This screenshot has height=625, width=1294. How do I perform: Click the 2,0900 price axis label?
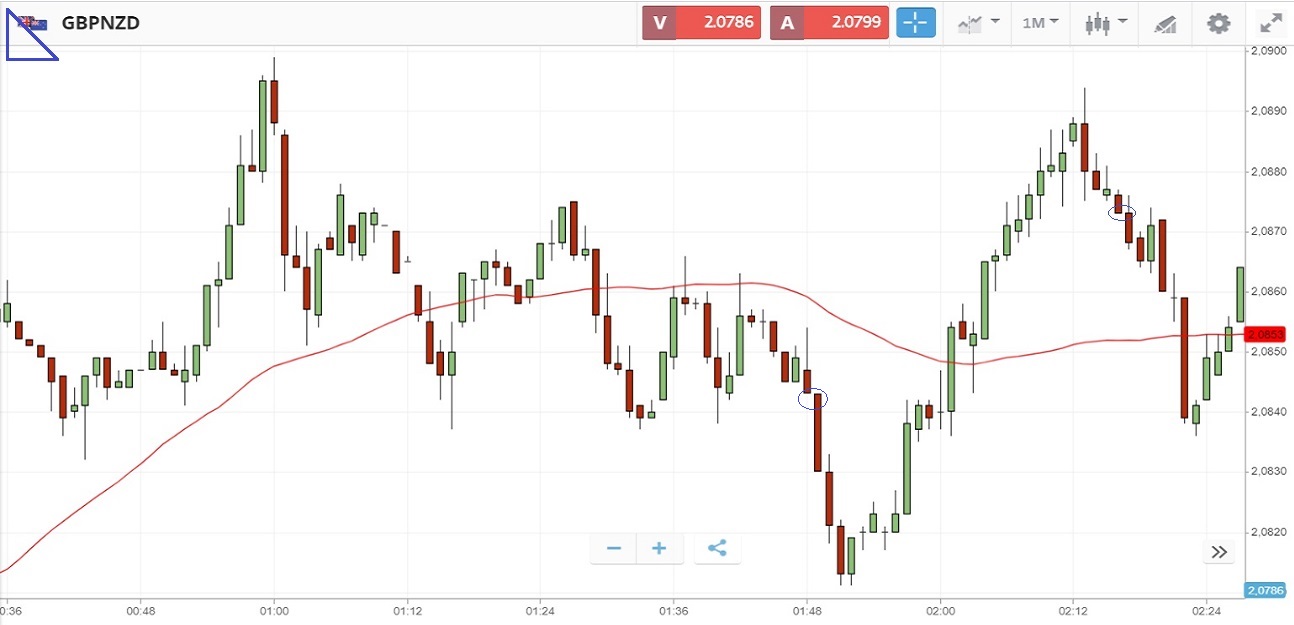click(1266, 51)
